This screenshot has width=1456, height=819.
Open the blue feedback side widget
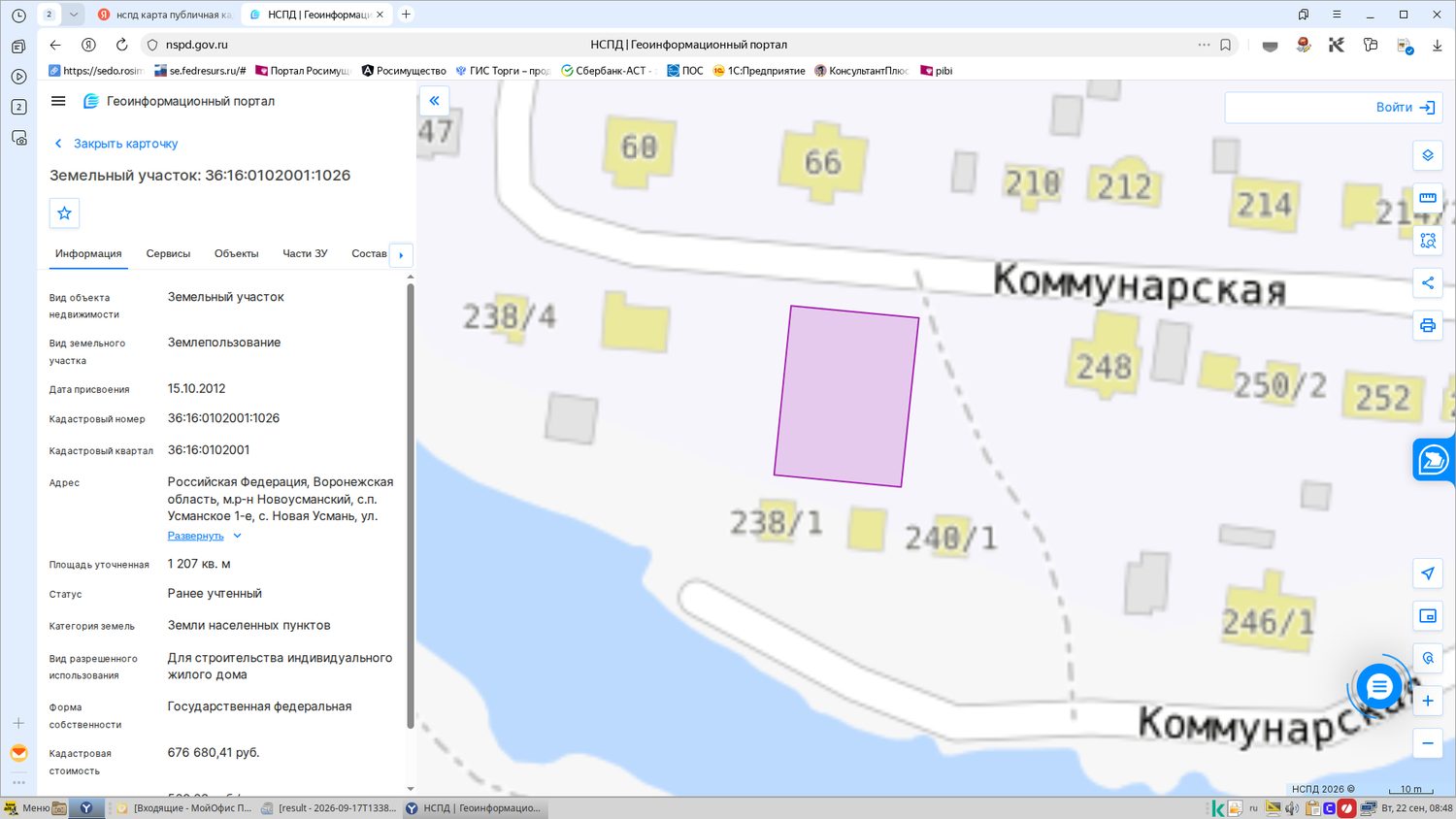point(1434,459)
